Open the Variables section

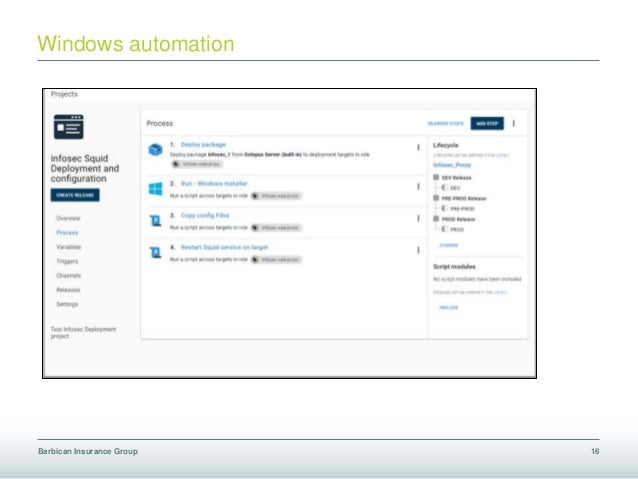click(x=68, y=247)
